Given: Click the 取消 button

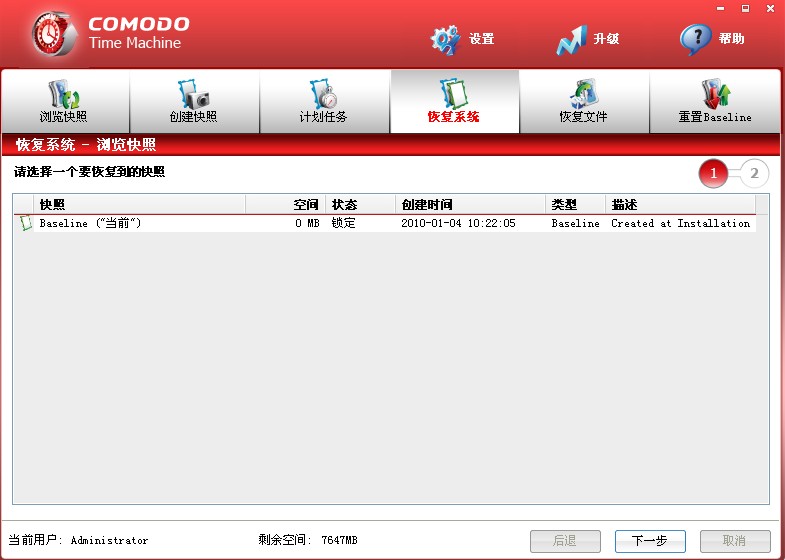Looking at the screenshot, I should coord(735,540).
